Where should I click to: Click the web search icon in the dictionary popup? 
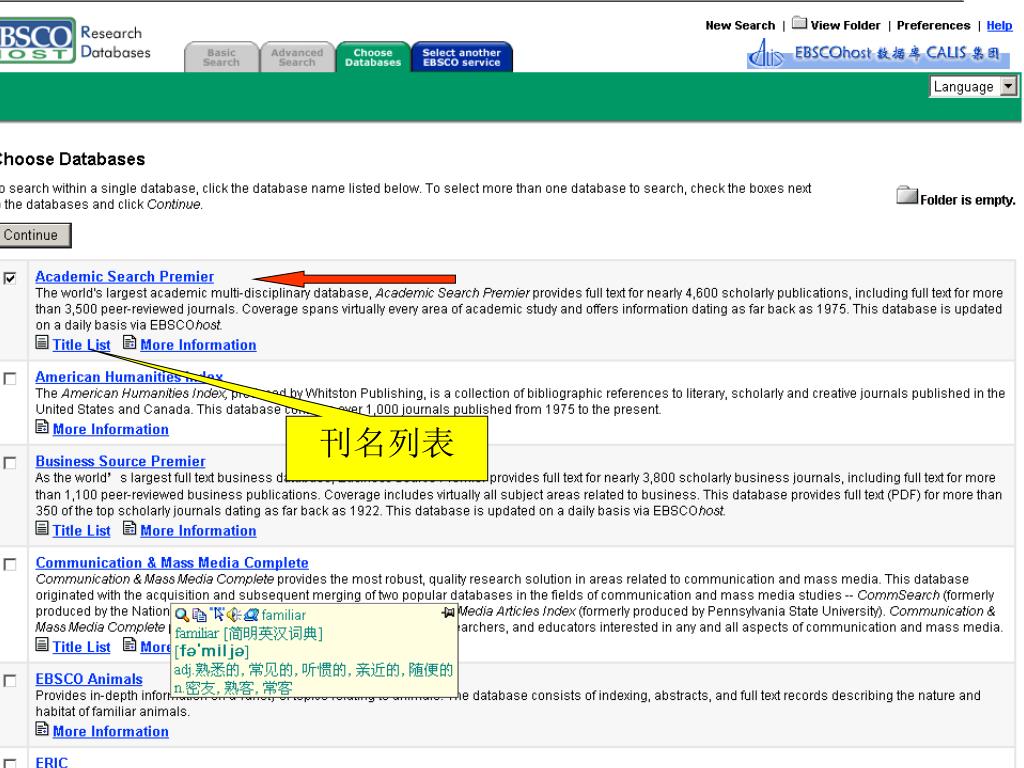pos(251,615)
